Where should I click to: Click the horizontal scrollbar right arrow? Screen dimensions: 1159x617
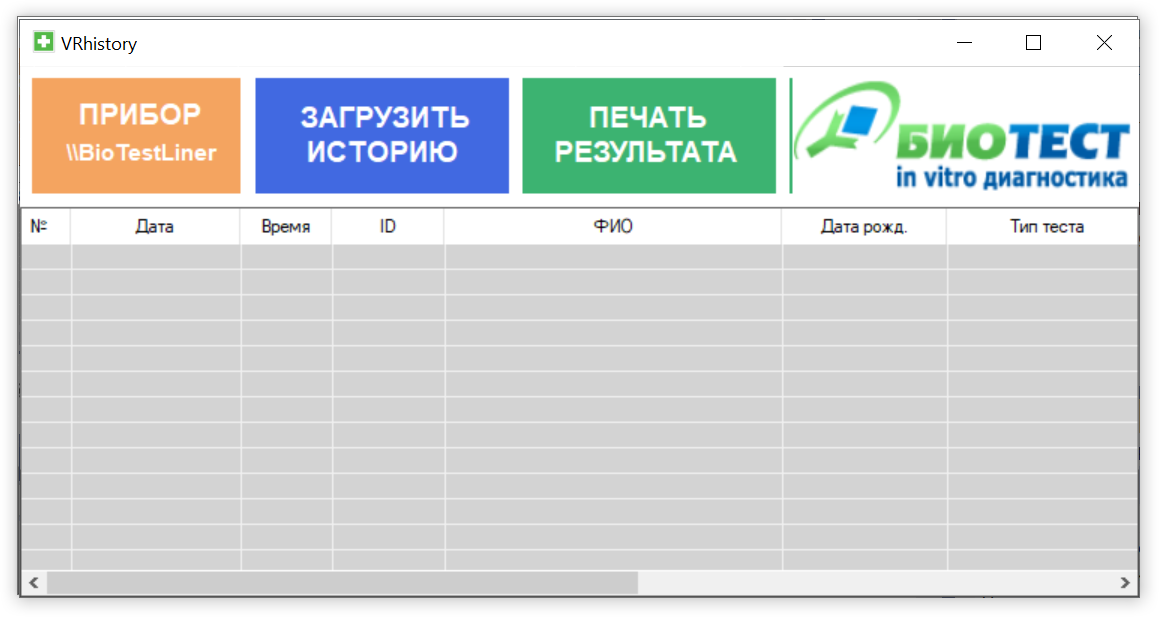point(1125,582)
